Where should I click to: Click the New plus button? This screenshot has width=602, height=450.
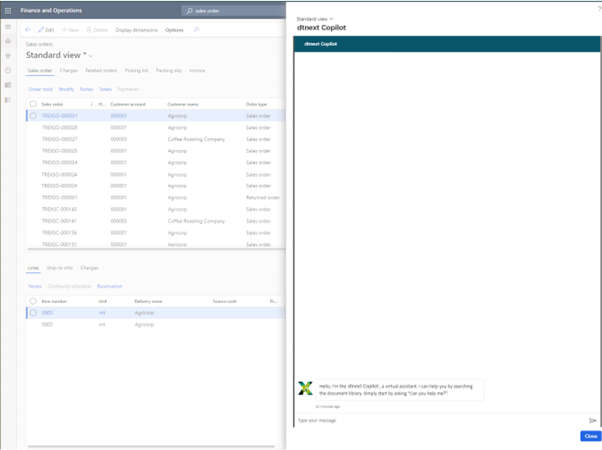click(x=70, y=30)
